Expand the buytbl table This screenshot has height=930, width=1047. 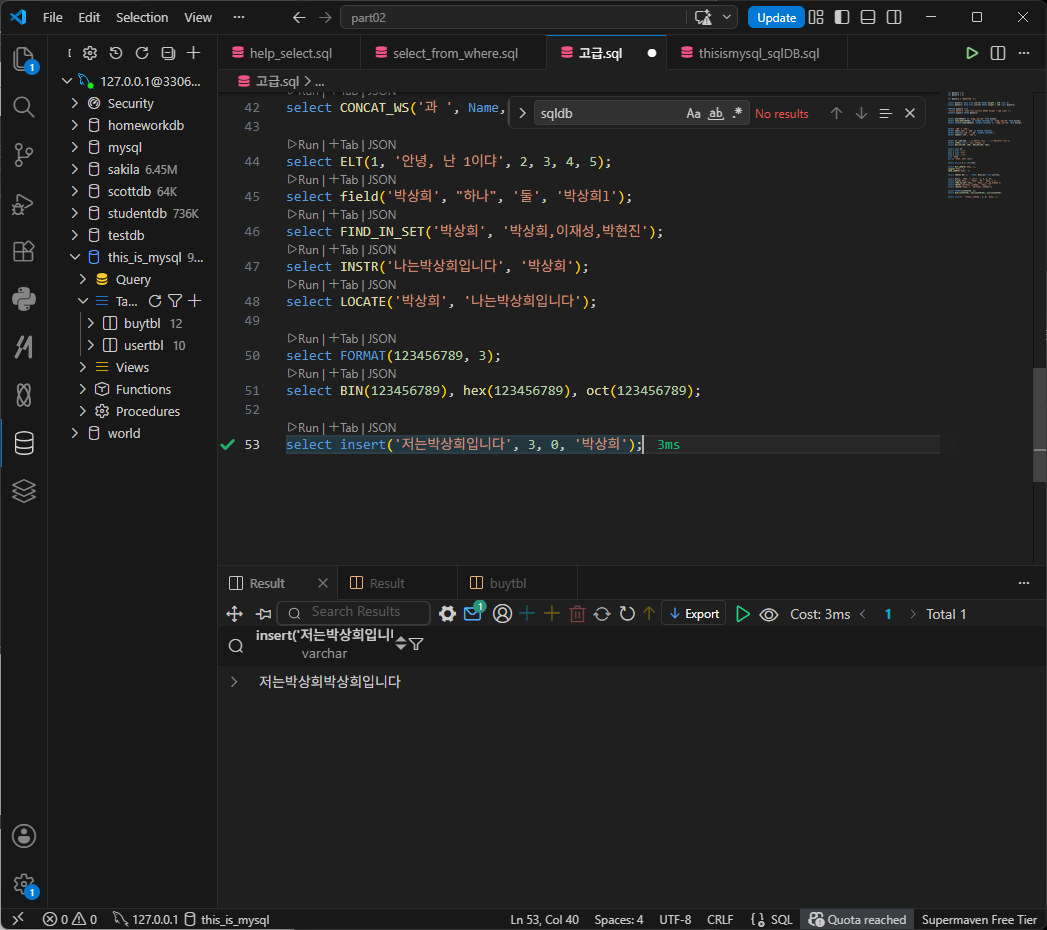coord(91,323)
